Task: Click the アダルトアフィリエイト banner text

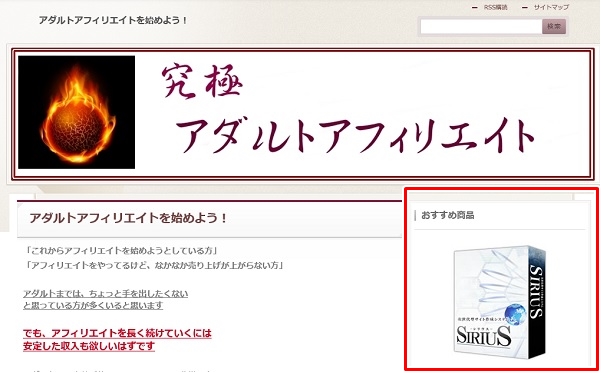Action: 355,135
